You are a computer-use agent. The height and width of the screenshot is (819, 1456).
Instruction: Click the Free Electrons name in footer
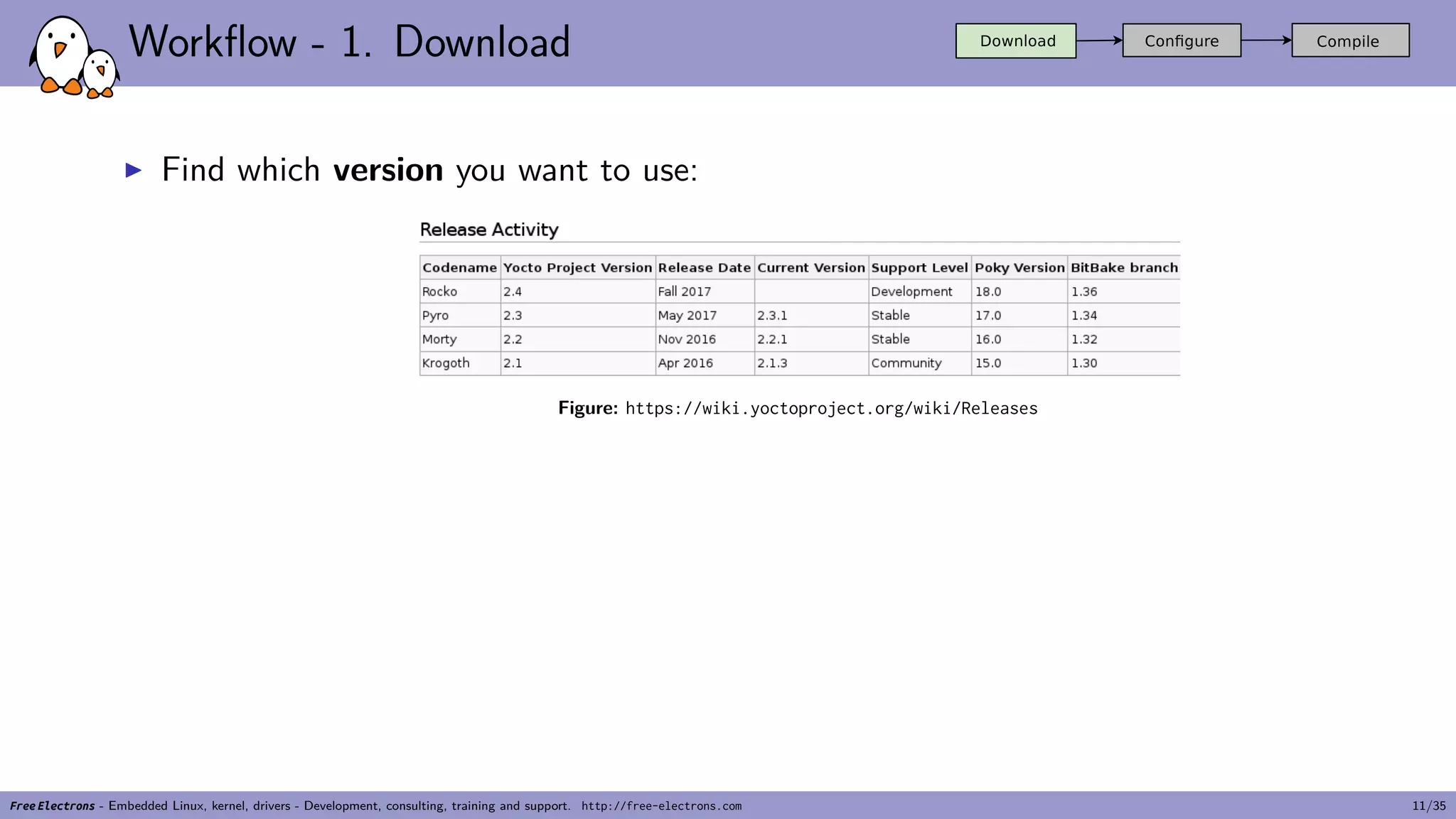[x=53, y=805]
